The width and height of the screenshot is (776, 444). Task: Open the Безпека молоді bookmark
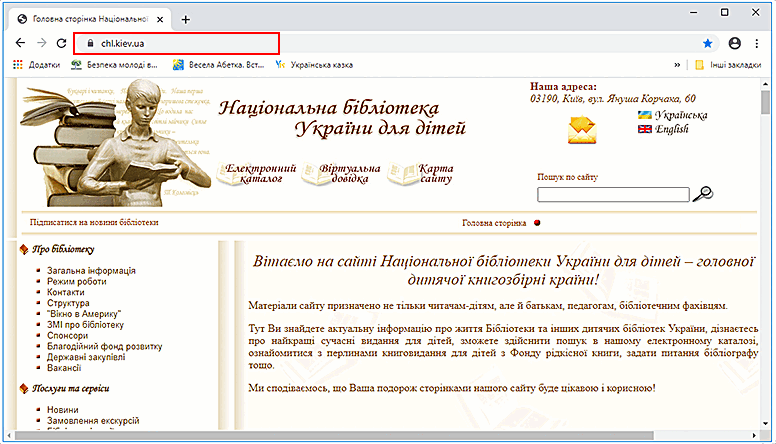[x=114, y=65]
